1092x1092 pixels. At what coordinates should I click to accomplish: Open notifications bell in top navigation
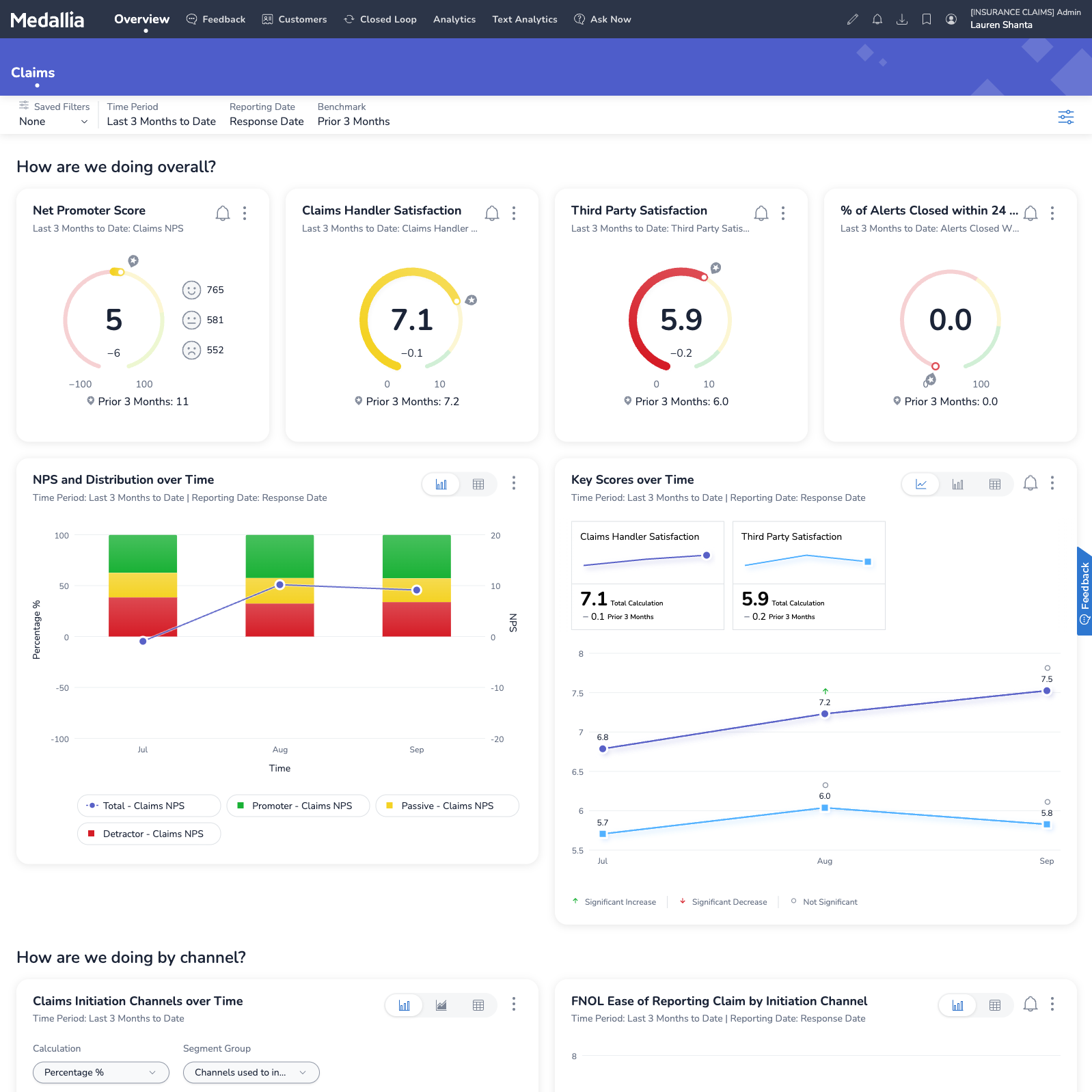[x=877, y=19]
